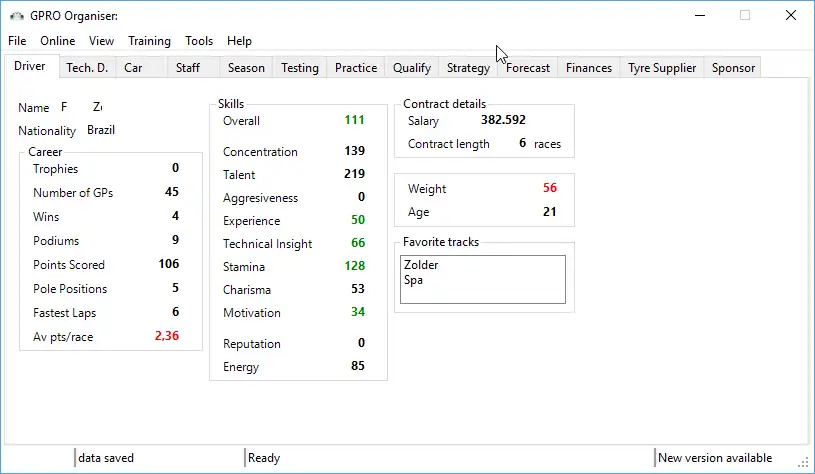The image size is (815, 474).
Task: Click the Salary value 382.592
Action: click(503, 120)
